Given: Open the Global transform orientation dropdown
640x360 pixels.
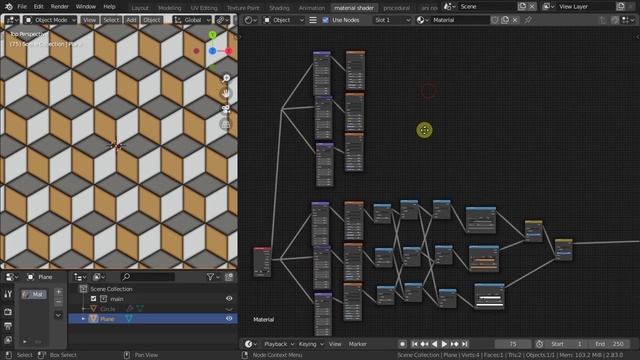Looking at the screenshot, I should tap(192, 20).
